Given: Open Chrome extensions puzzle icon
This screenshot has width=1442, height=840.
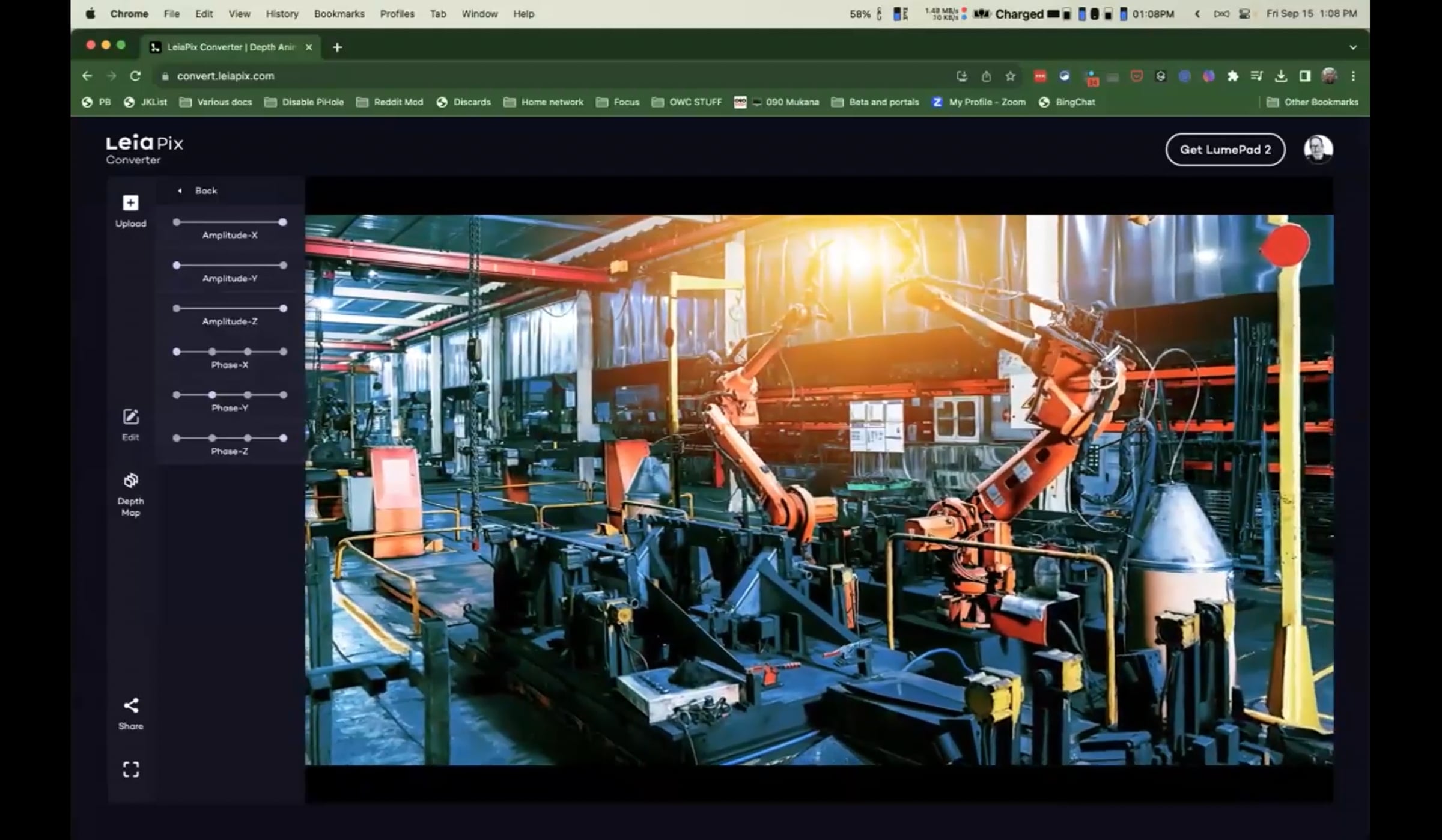Looking at the screenshot, I should pos(1232,76).
